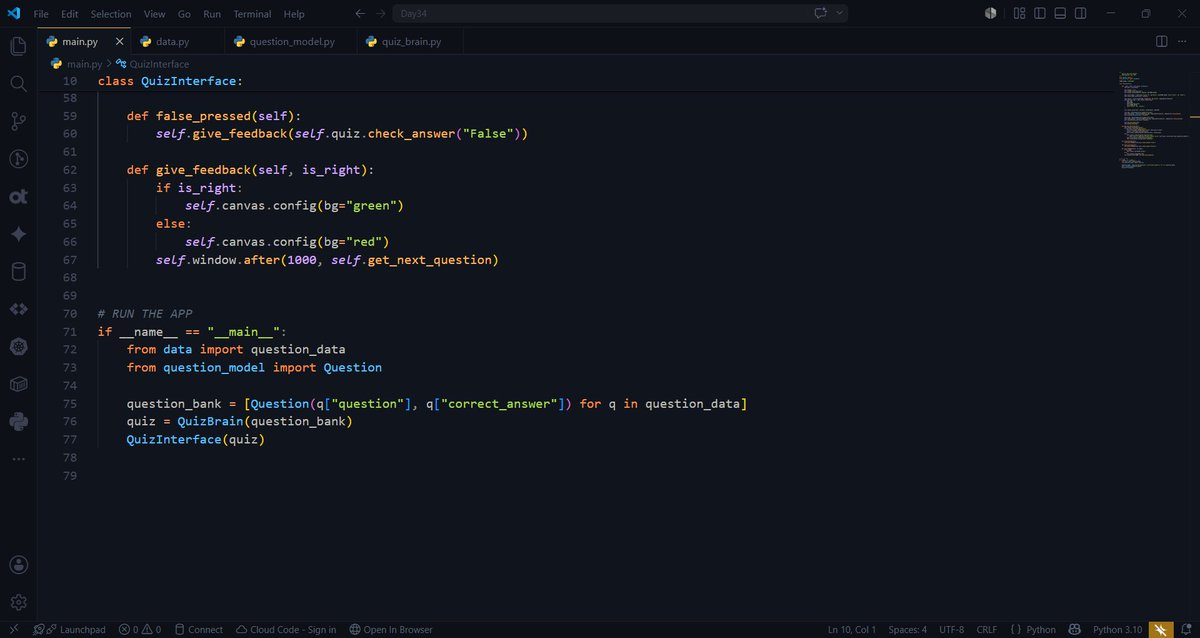Open the Selection menu
The image size is (1200, 638).
tap(111, 14)
